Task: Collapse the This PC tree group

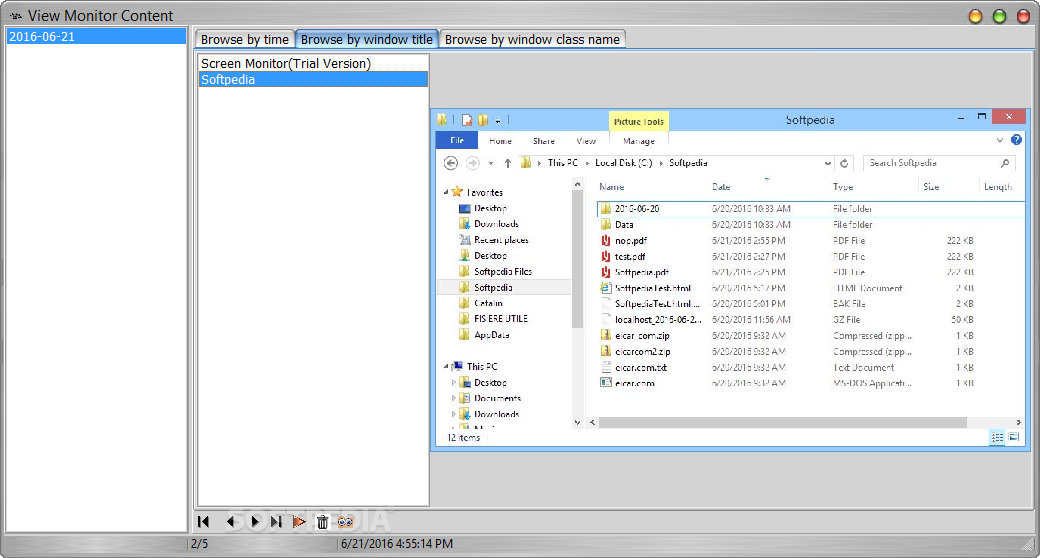Action: 446,366
